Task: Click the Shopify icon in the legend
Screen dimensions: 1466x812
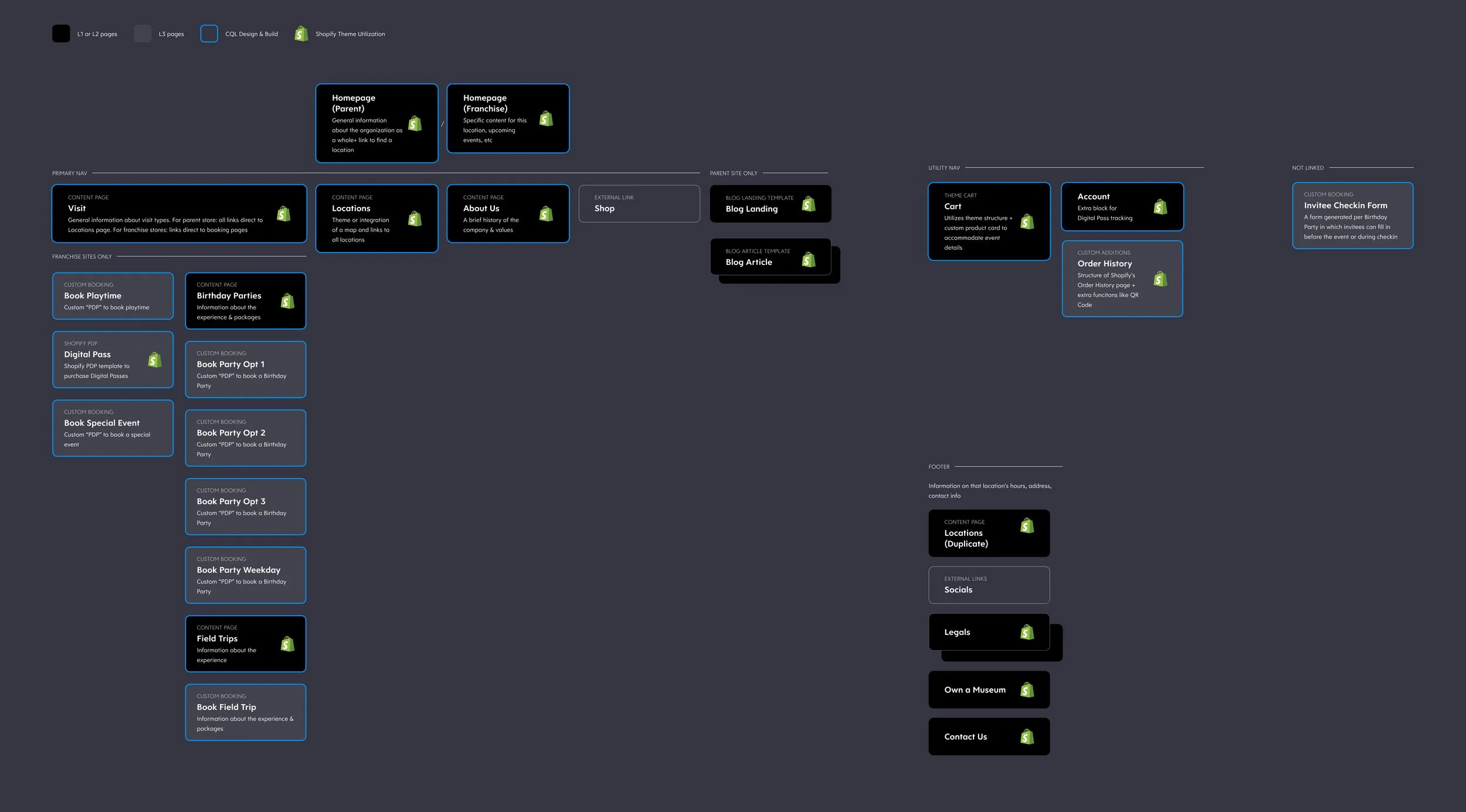Action: (x=301, y=33)
